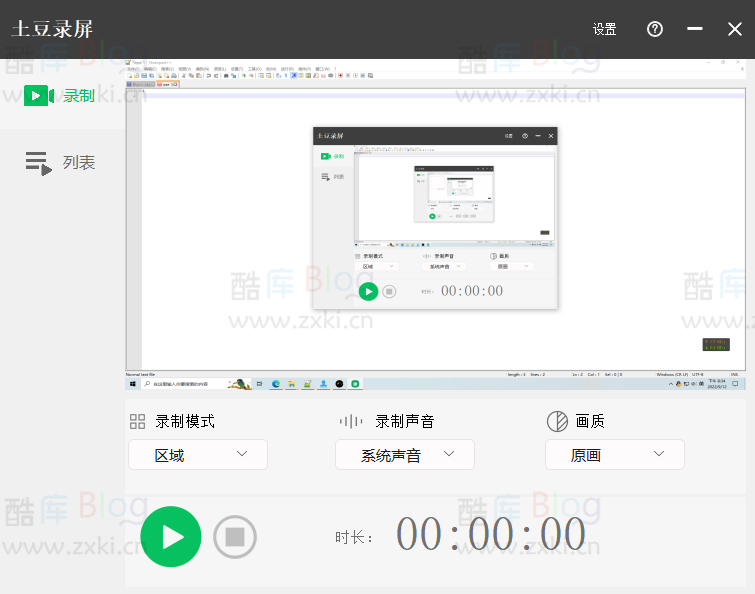This screenshot has height=594, width=755.
Task: Click the 00:00:00 duration timer
Action: 491,534
